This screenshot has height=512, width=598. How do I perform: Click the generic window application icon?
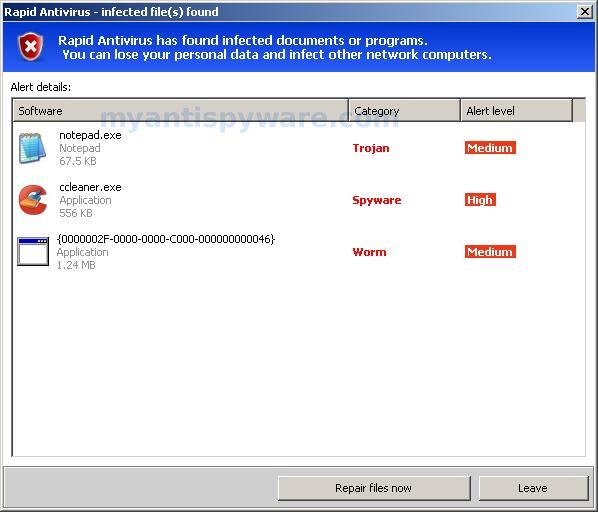[33, 251]
